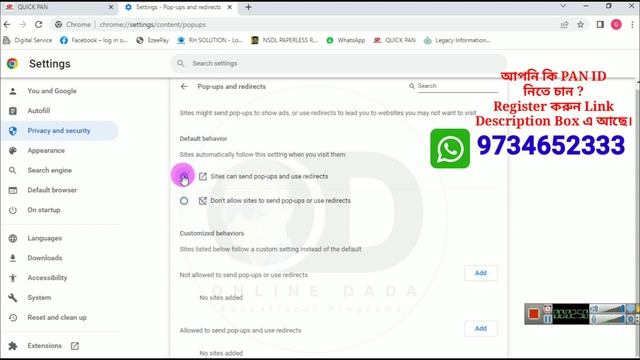The image size is (640, 360).
Task: Toggle the browser side panel icon
Action: (x=600, y=24)
